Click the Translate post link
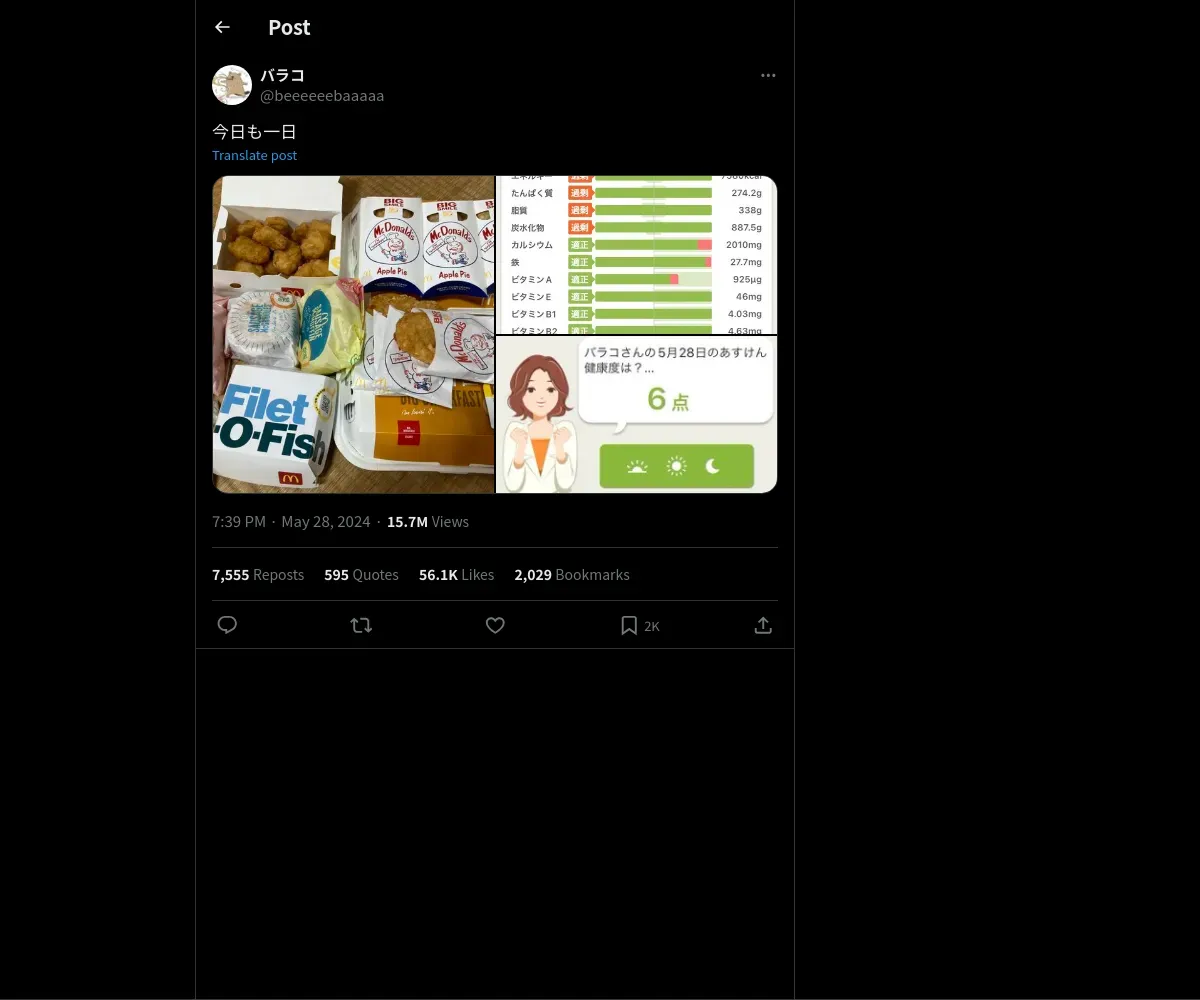This screenshot has width=1200, height=1000. [254, 155]
